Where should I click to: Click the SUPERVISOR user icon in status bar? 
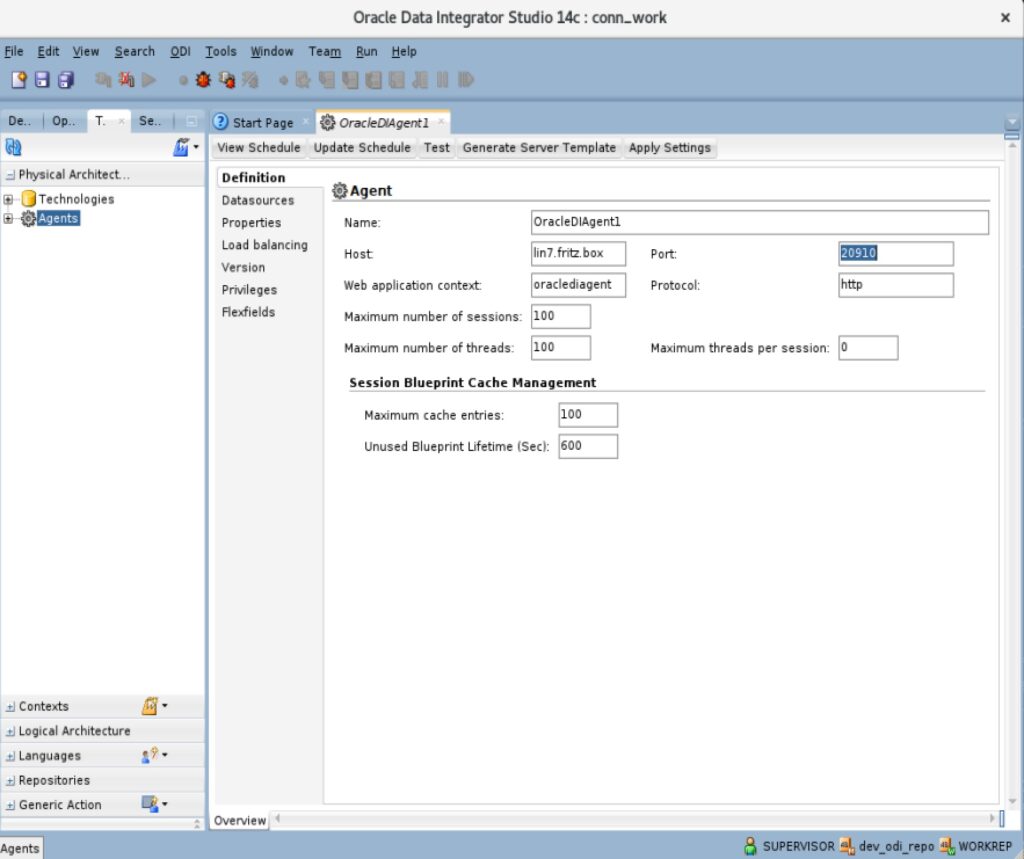[x=750, y=846]
